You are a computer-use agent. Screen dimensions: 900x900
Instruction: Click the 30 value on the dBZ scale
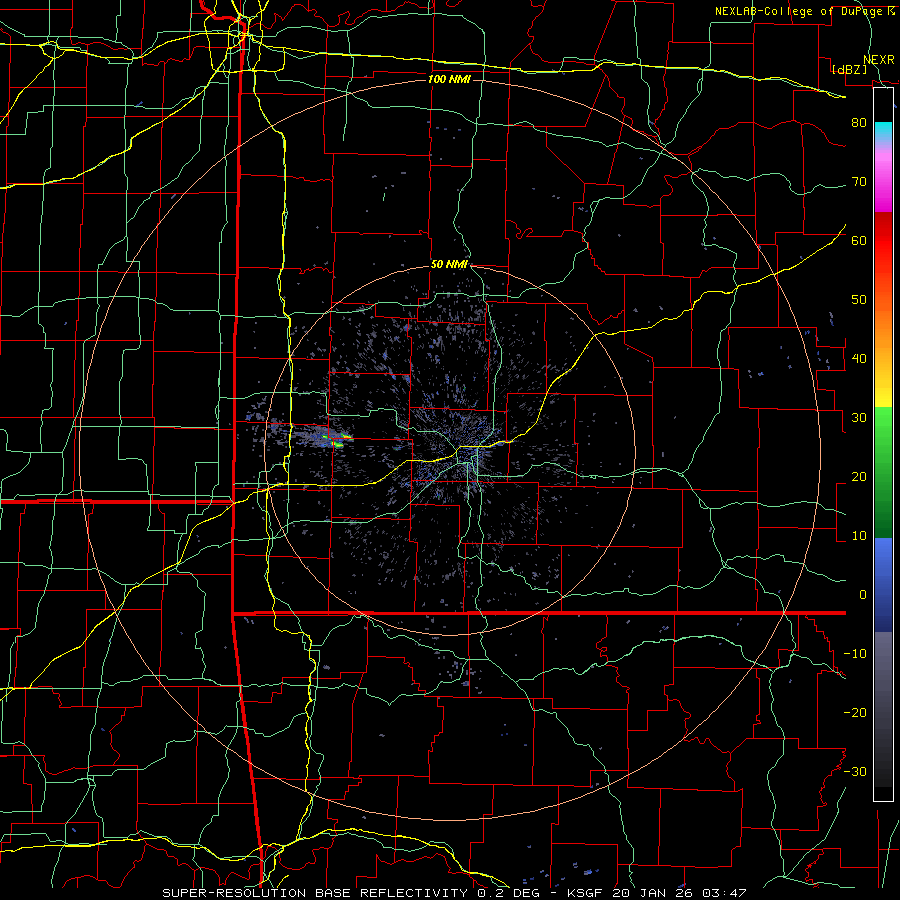click(x=859, y=418)
